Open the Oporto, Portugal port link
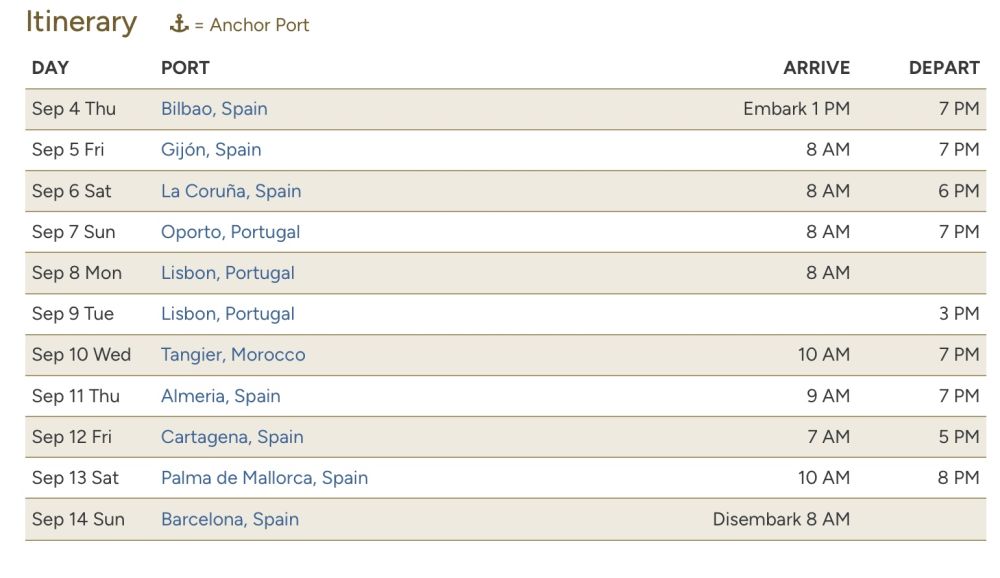The image size is (1000, 578). coord(230,232)
